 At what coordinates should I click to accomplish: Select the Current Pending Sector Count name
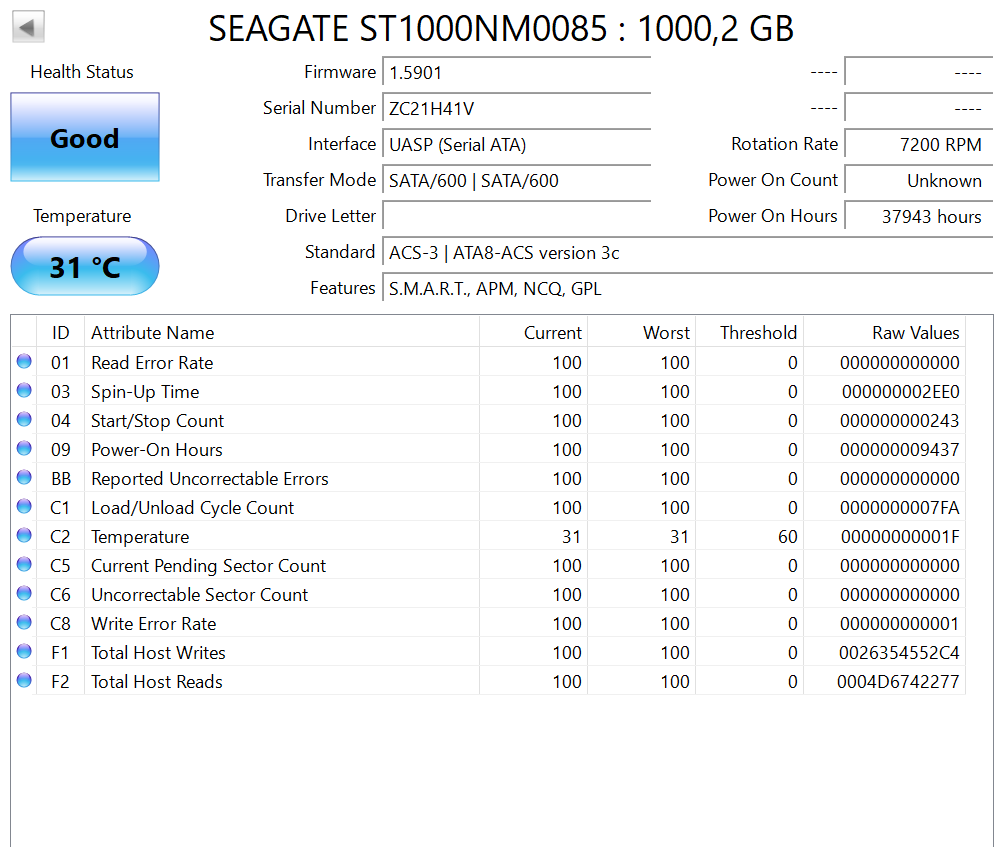[x=209, y=566]
